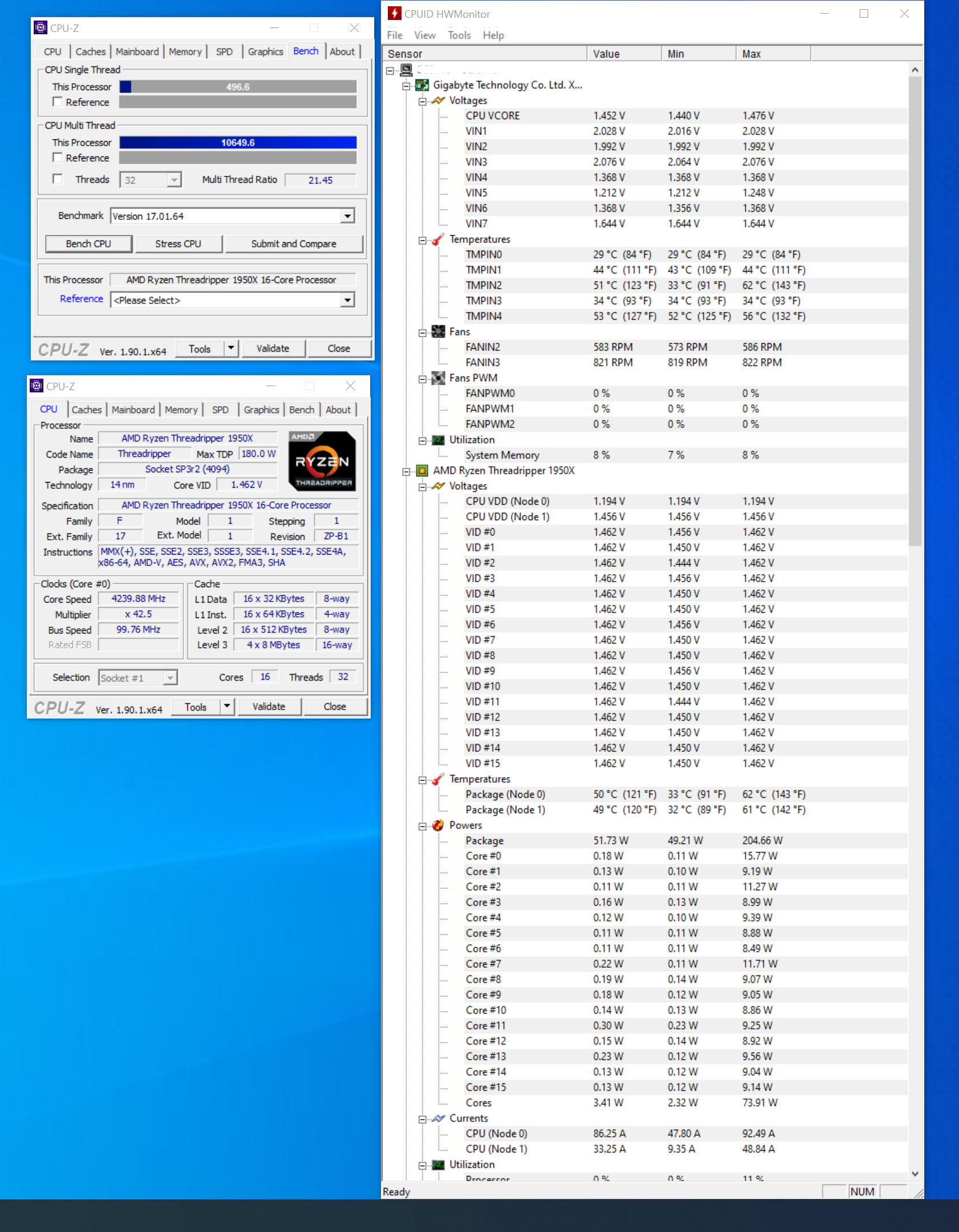Click the Currents category icon
This screenshot has height=1232, width=959.
click(x=438, y=1118)
